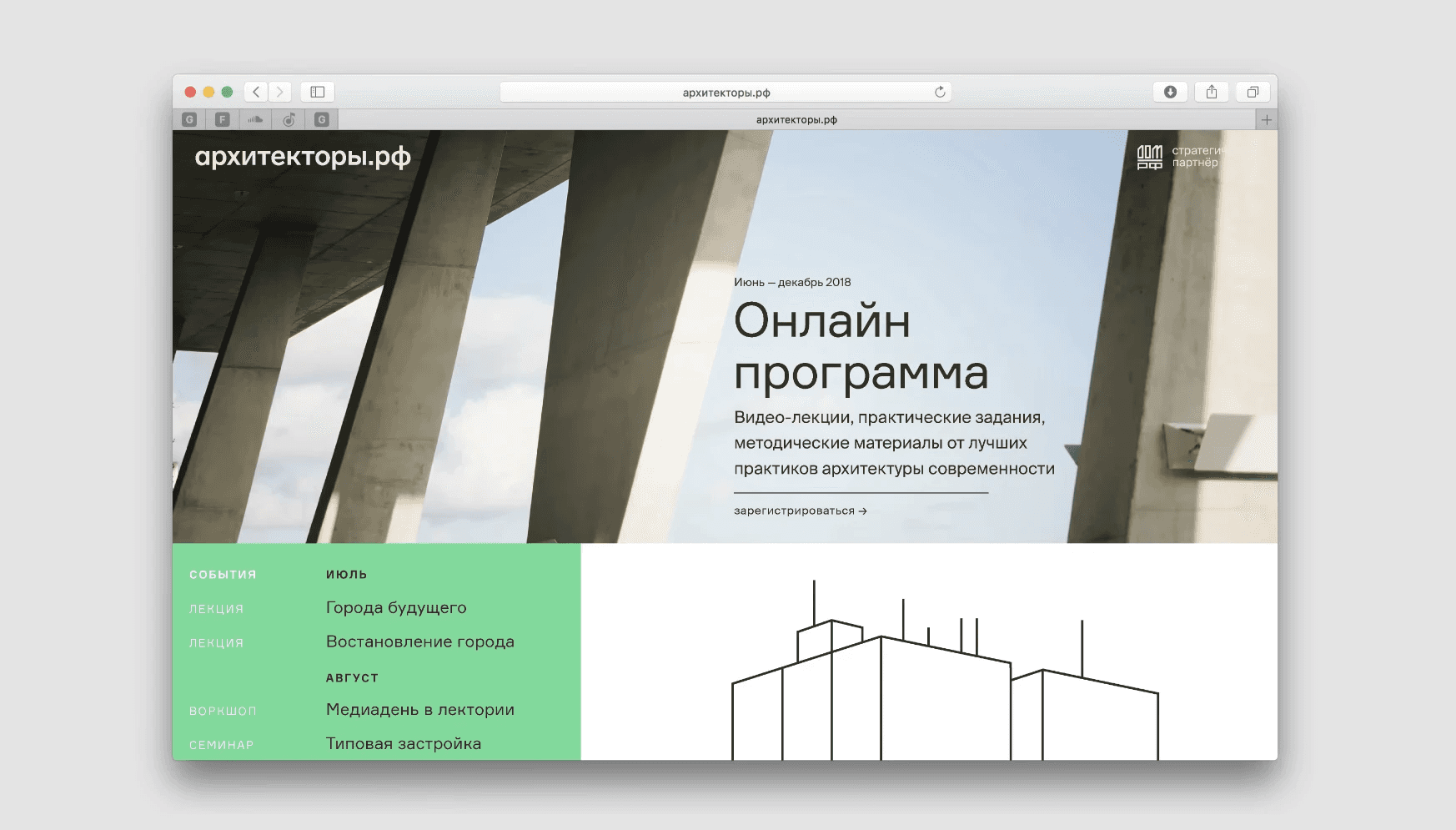Viewport: 1456px width, 830px height.
Task: Click the Видео-лекции description paragraph
Action: tap(894, 443)
